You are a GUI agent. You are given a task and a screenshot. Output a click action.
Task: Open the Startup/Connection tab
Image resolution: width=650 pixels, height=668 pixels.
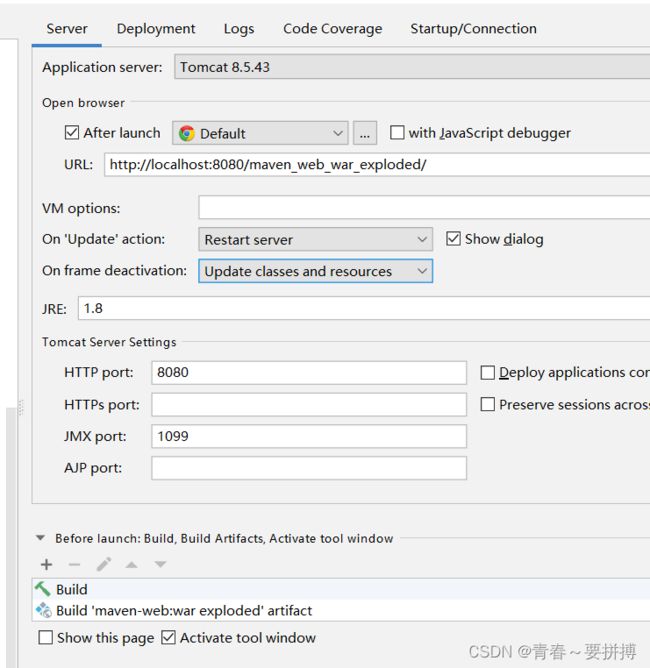pyautogui.click(x=473, y=29)
